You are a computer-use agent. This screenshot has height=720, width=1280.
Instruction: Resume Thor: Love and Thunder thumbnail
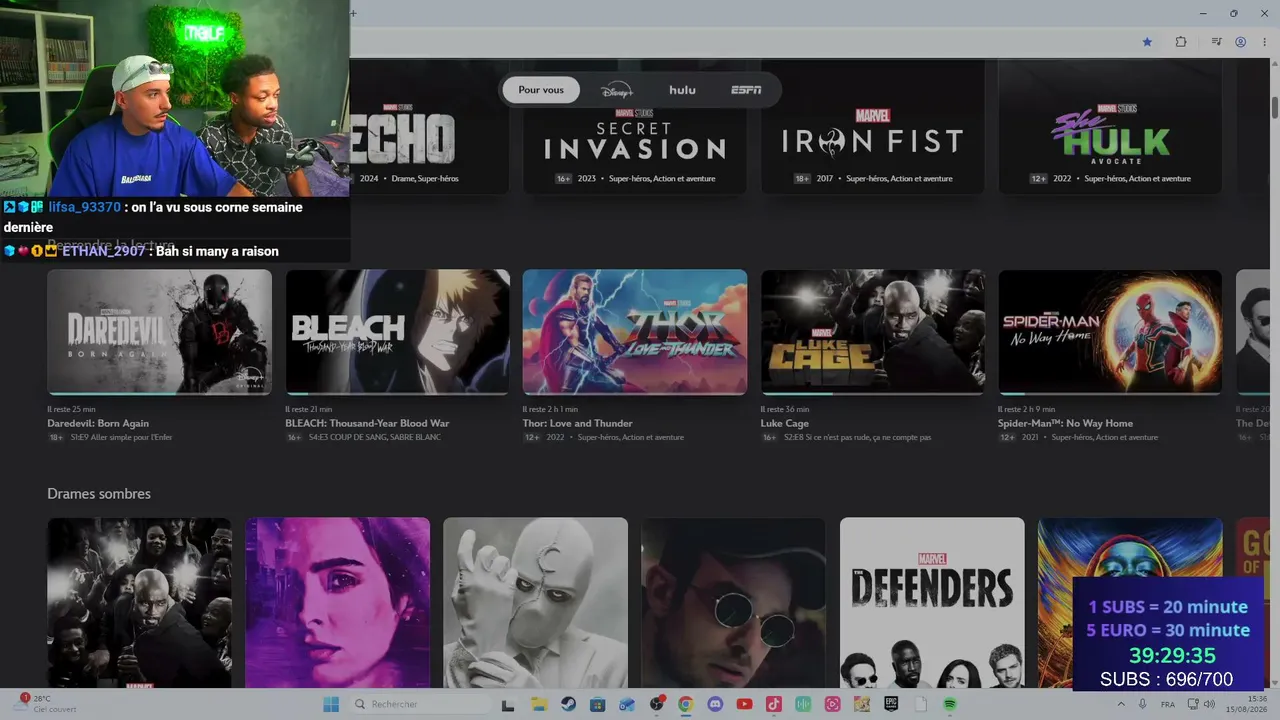click(635, 332)
